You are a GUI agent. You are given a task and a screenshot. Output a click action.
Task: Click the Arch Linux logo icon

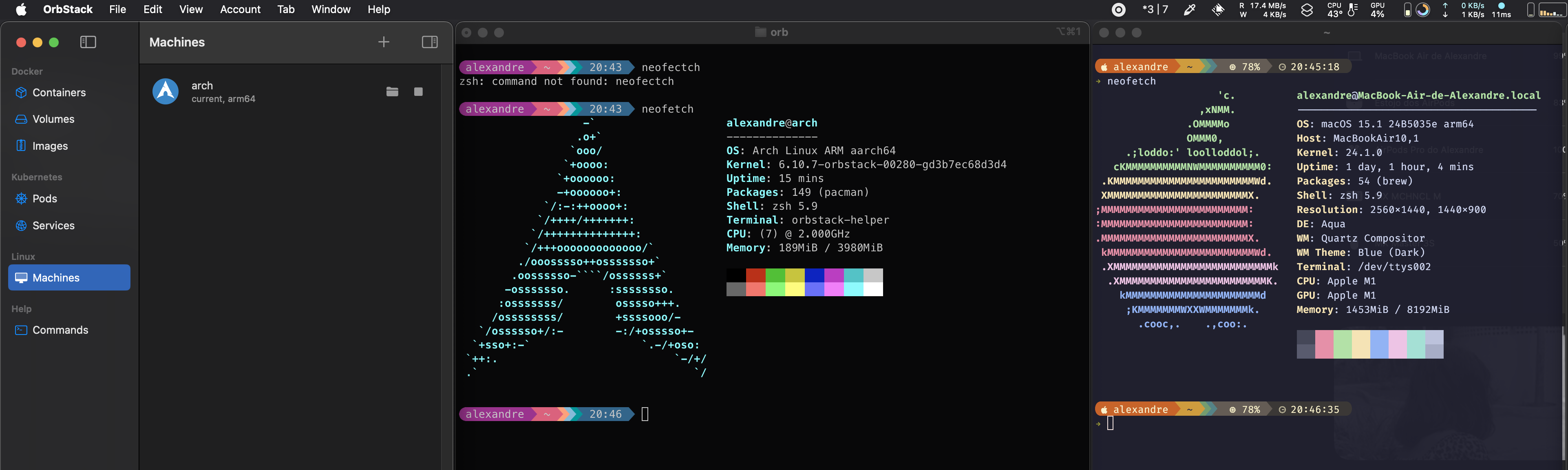click(x=166, y=91)
